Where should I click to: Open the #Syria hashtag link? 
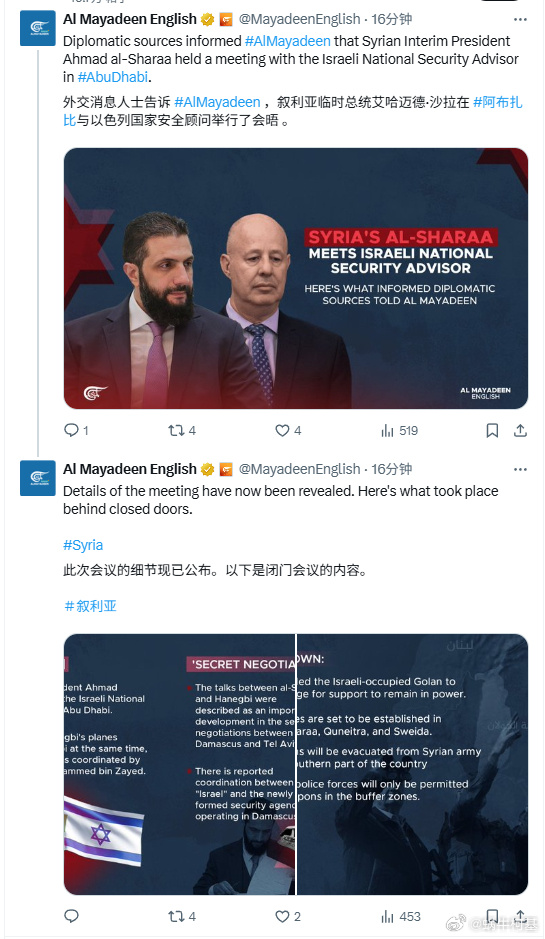pos(83,545)
